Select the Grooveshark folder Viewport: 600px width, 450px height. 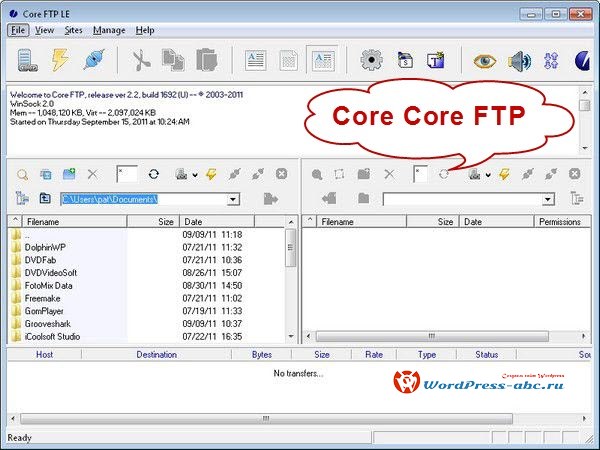47,324
